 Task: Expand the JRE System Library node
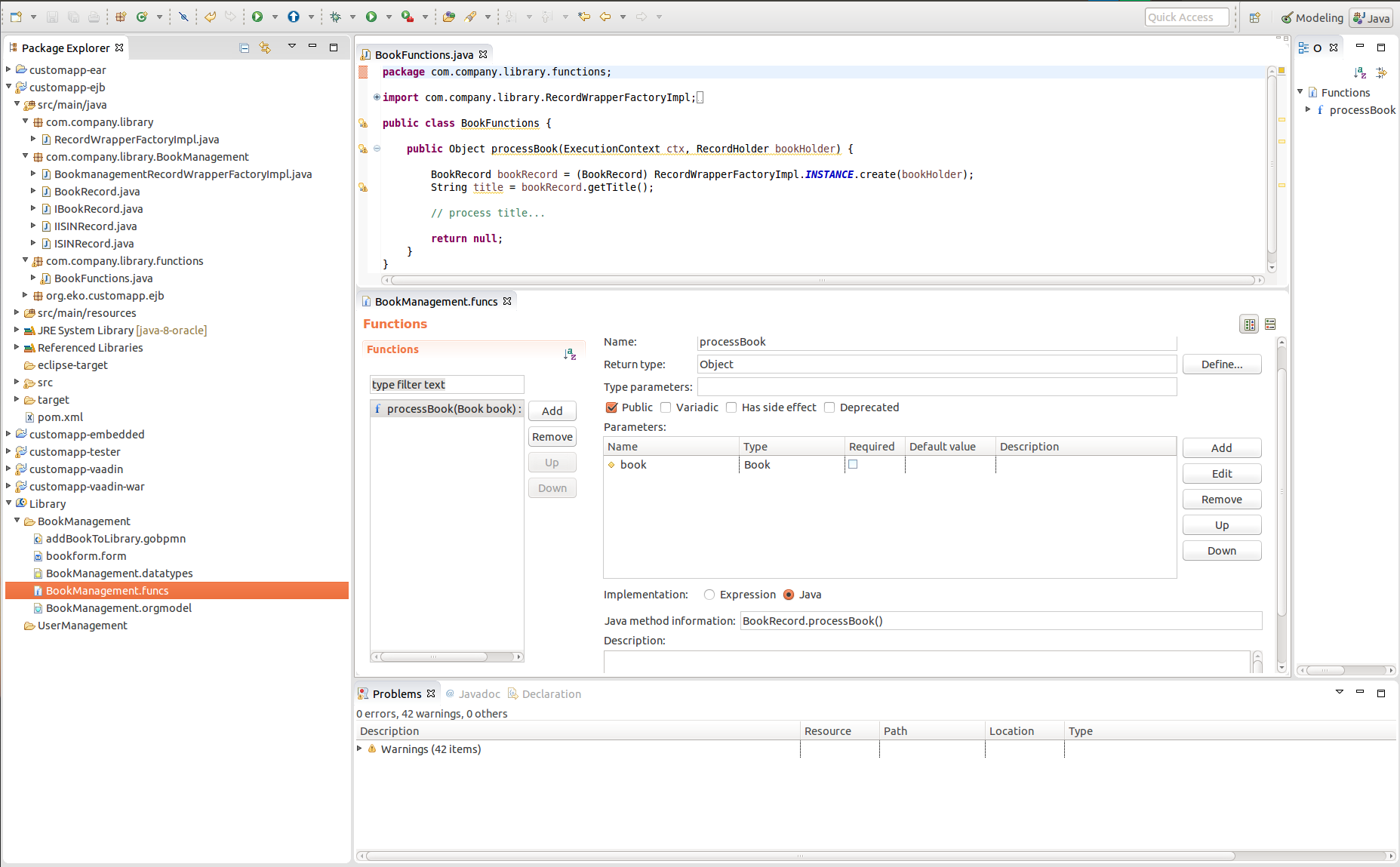17,330
